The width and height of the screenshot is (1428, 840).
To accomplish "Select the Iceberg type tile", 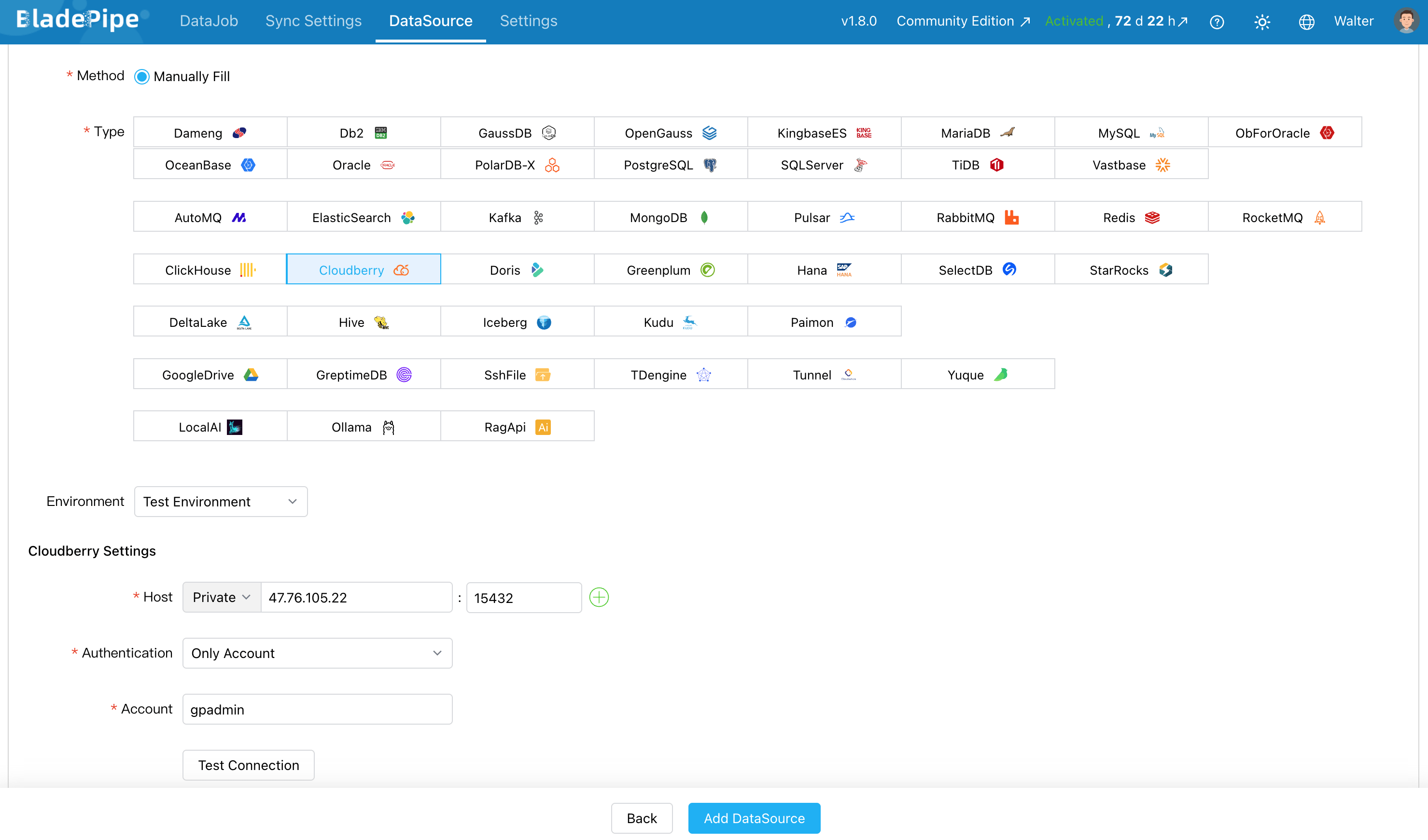I will point(518,322).
